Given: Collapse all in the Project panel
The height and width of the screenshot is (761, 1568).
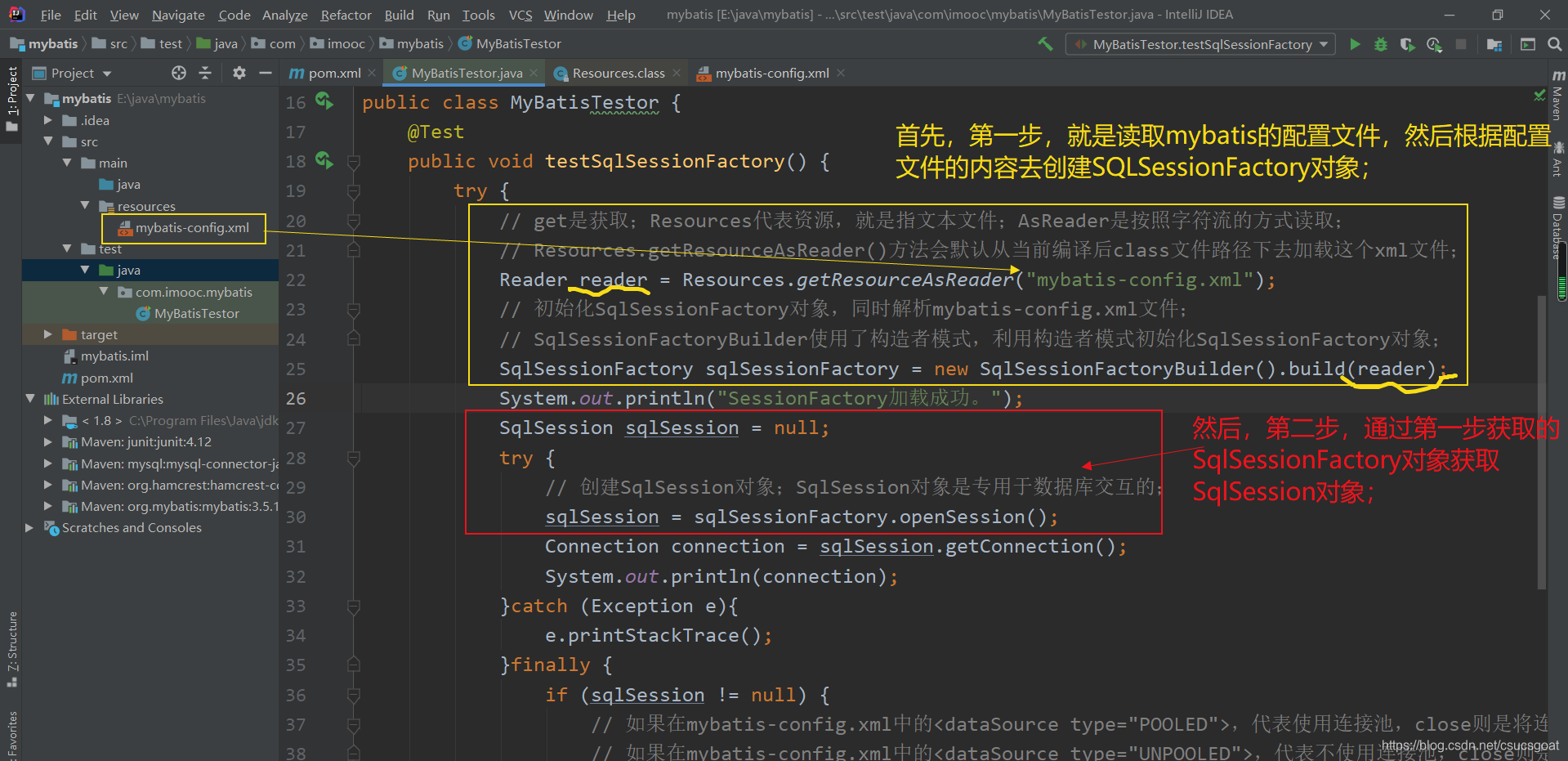Looking at the screenshot, I should tap(205, 73).
